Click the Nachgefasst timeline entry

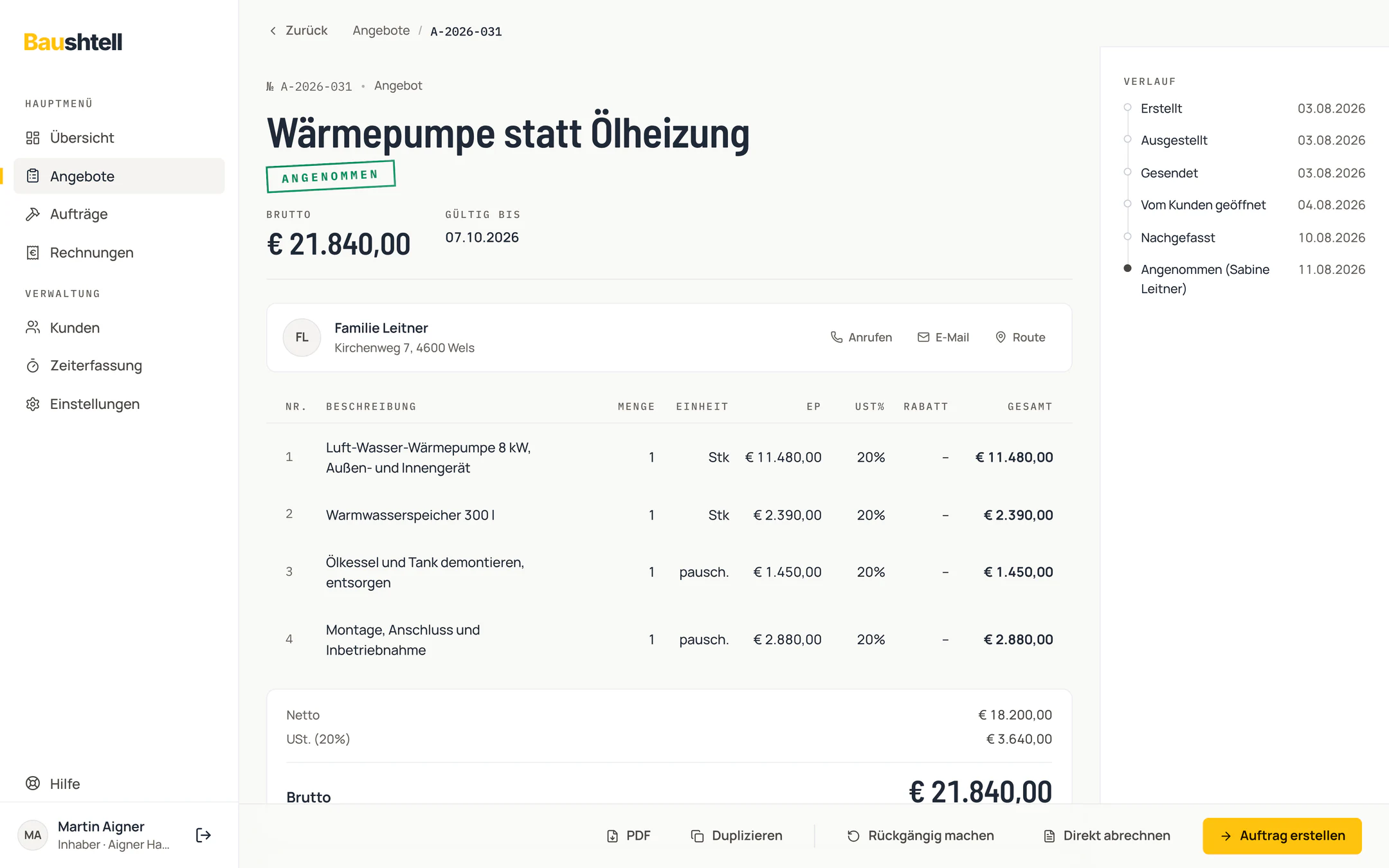click(1177, 237)
